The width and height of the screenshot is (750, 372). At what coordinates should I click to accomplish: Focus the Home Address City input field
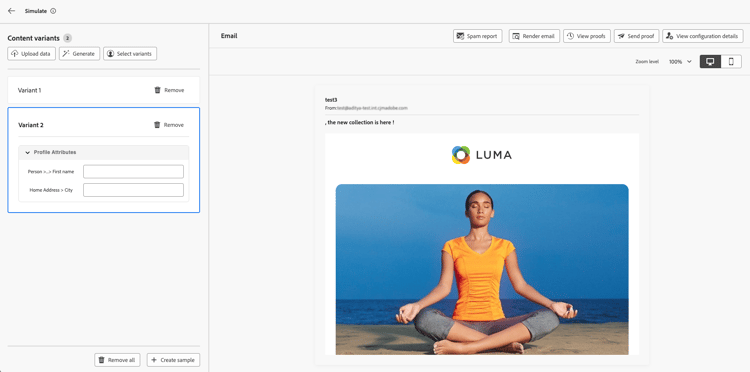[133, 190]
